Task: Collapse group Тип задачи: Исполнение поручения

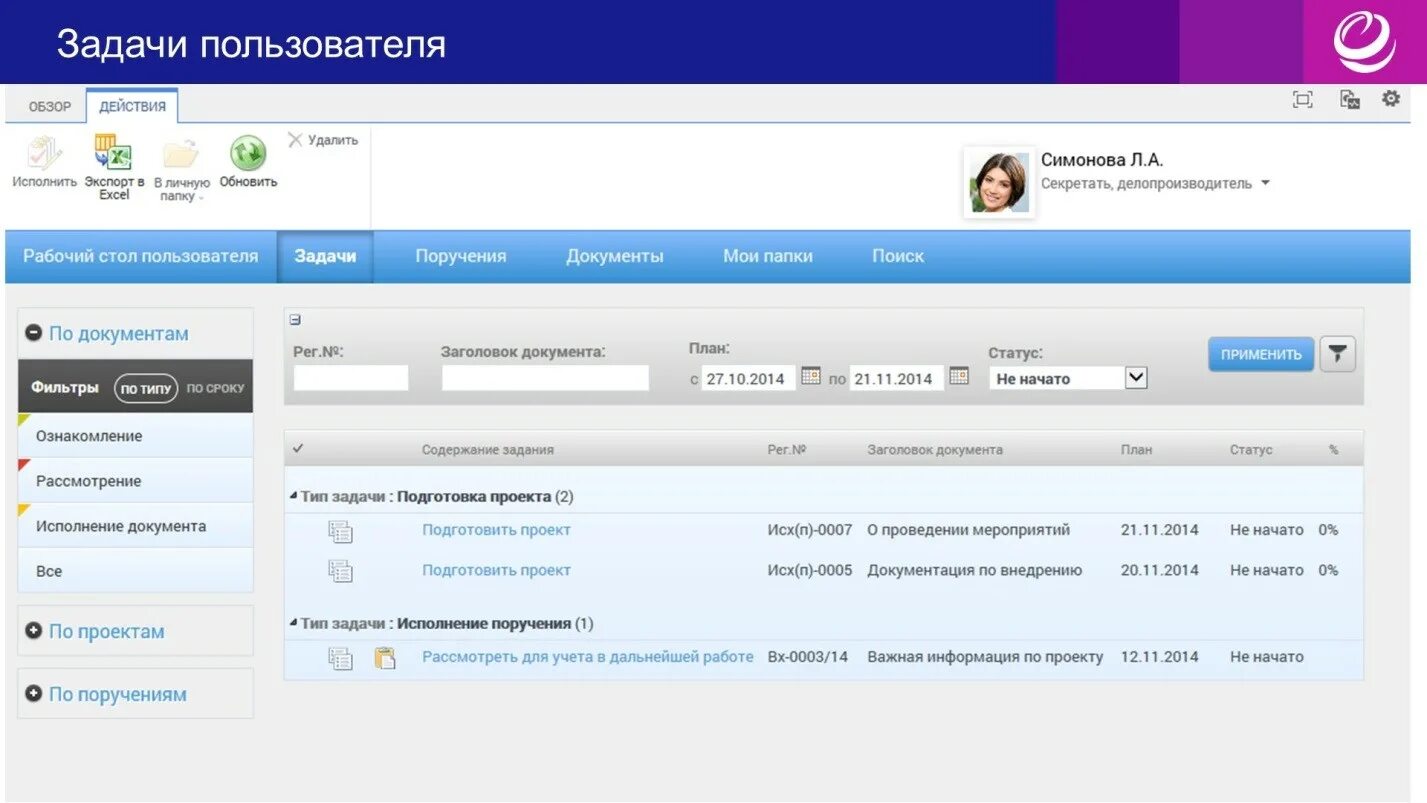Action: pyautogui.click(x=293, y=623)
